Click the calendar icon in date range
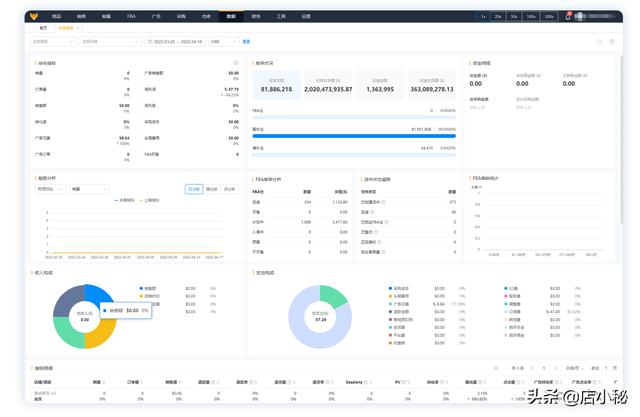 coord(150,42)
